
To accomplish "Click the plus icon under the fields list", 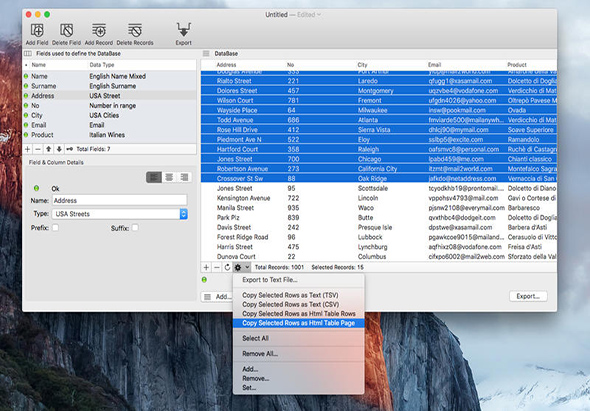I will (27, 149).
